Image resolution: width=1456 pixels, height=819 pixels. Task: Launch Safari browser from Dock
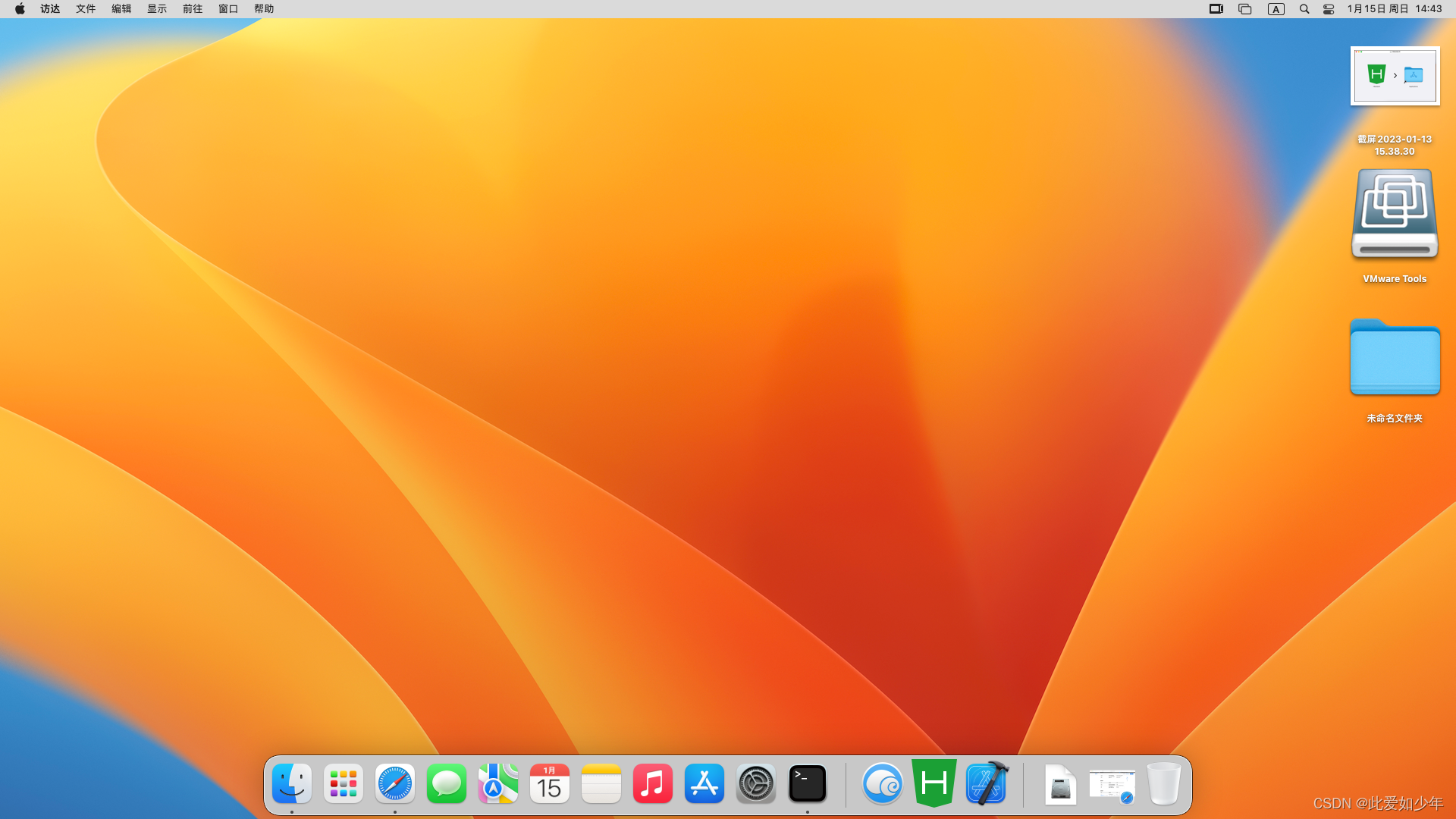(395, 783)
